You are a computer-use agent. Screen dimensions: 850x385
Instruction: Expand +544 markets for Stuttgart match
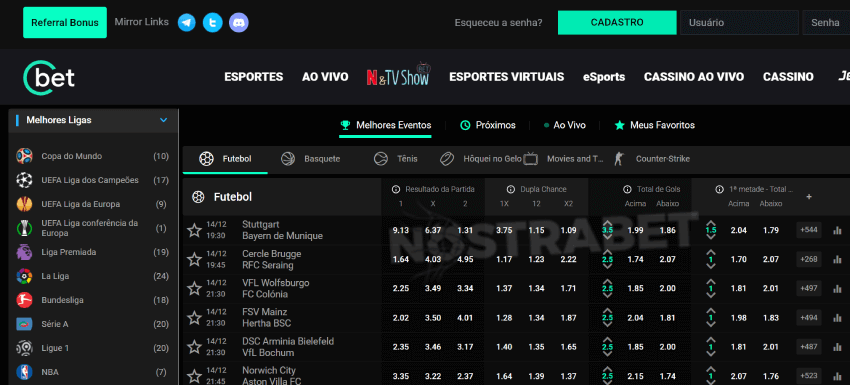point(809,230)
